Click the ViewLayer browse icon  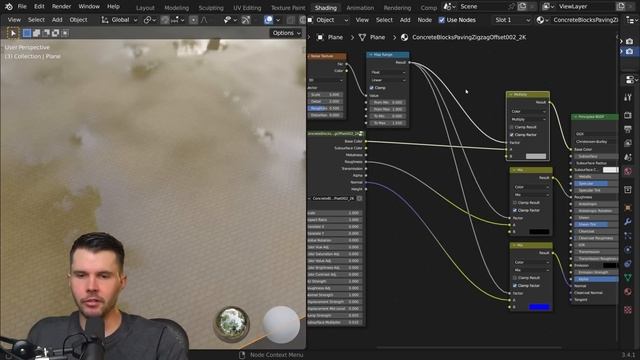click(548, 7)
